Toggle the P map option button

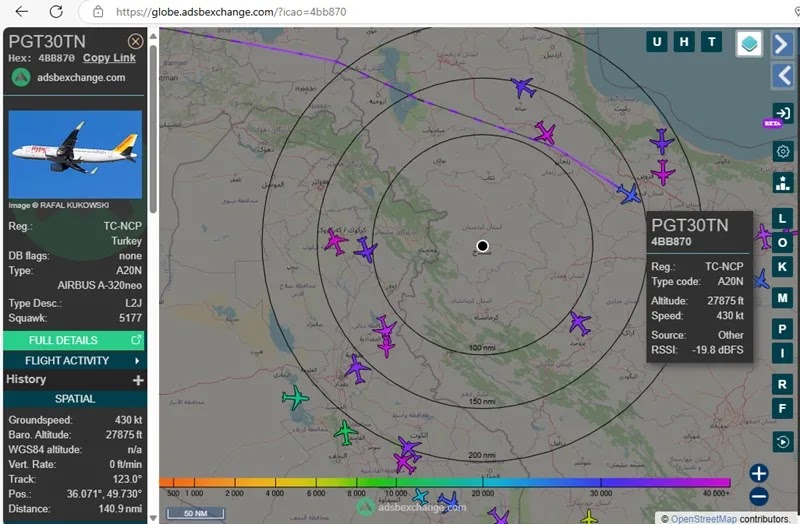click(x=782, y=329)
